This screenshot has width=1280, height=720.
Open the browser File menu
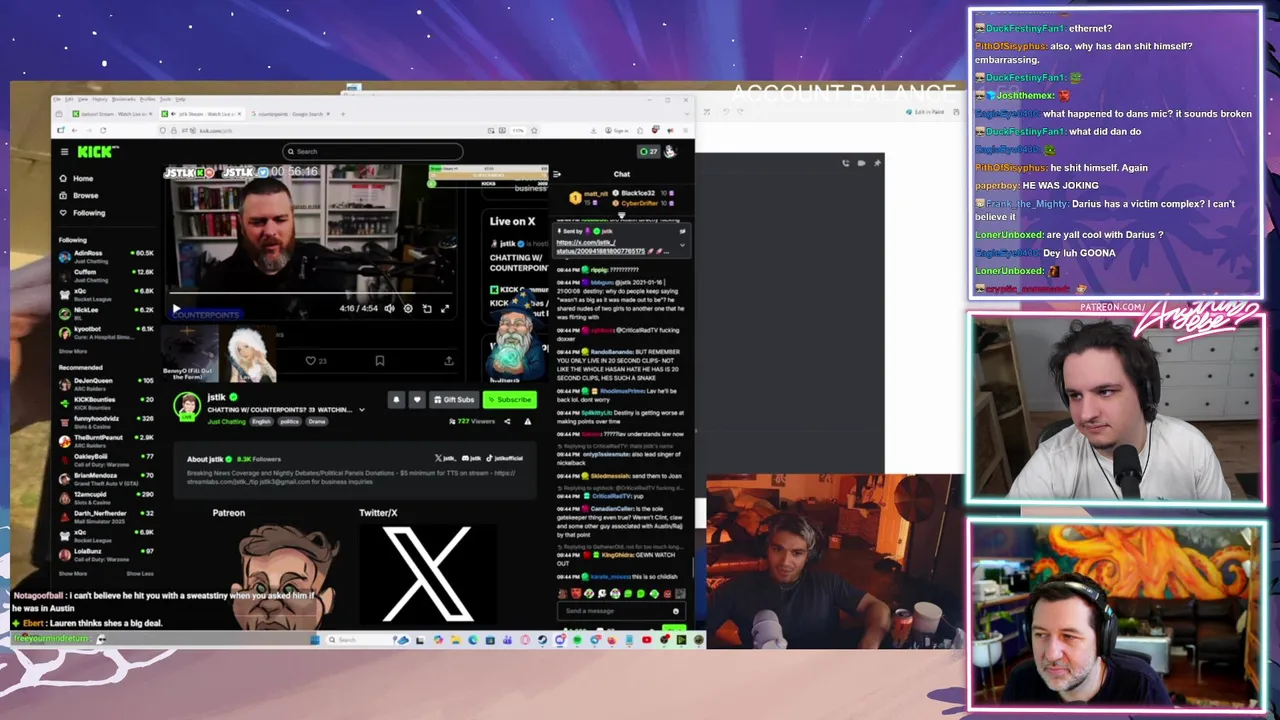(x=59, y=99)
